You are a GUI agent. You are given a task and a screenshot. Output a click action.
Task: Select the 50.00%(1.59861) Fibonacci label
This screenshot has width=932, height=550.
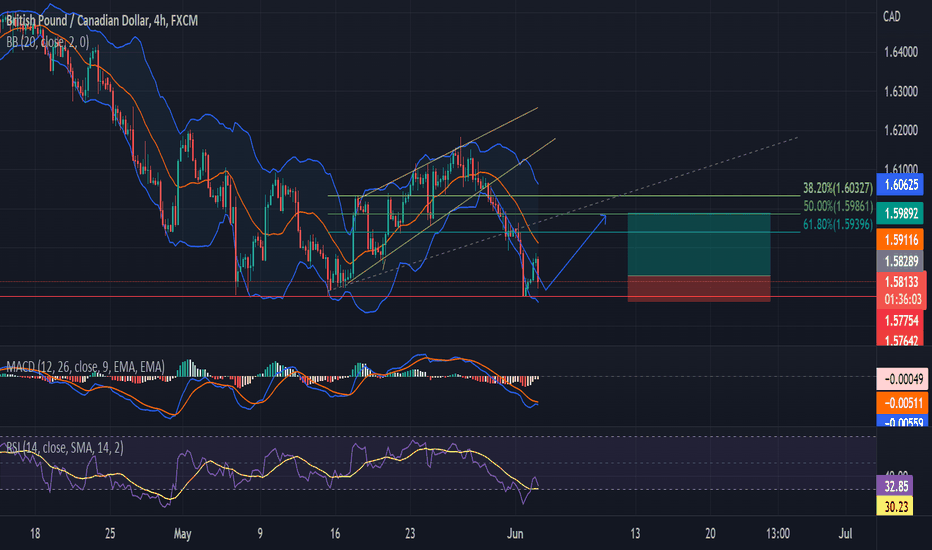(x=838, y=206)
